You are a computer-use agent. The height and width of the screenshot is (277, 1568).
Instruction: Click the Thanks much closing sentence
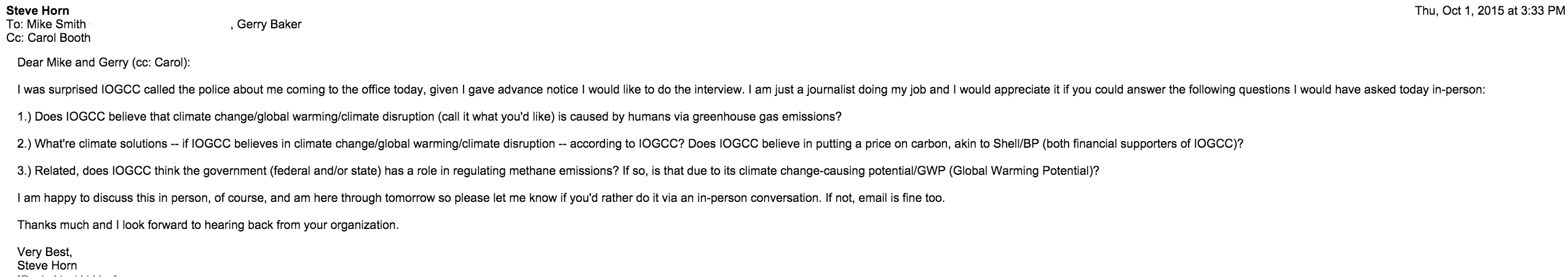208,225
